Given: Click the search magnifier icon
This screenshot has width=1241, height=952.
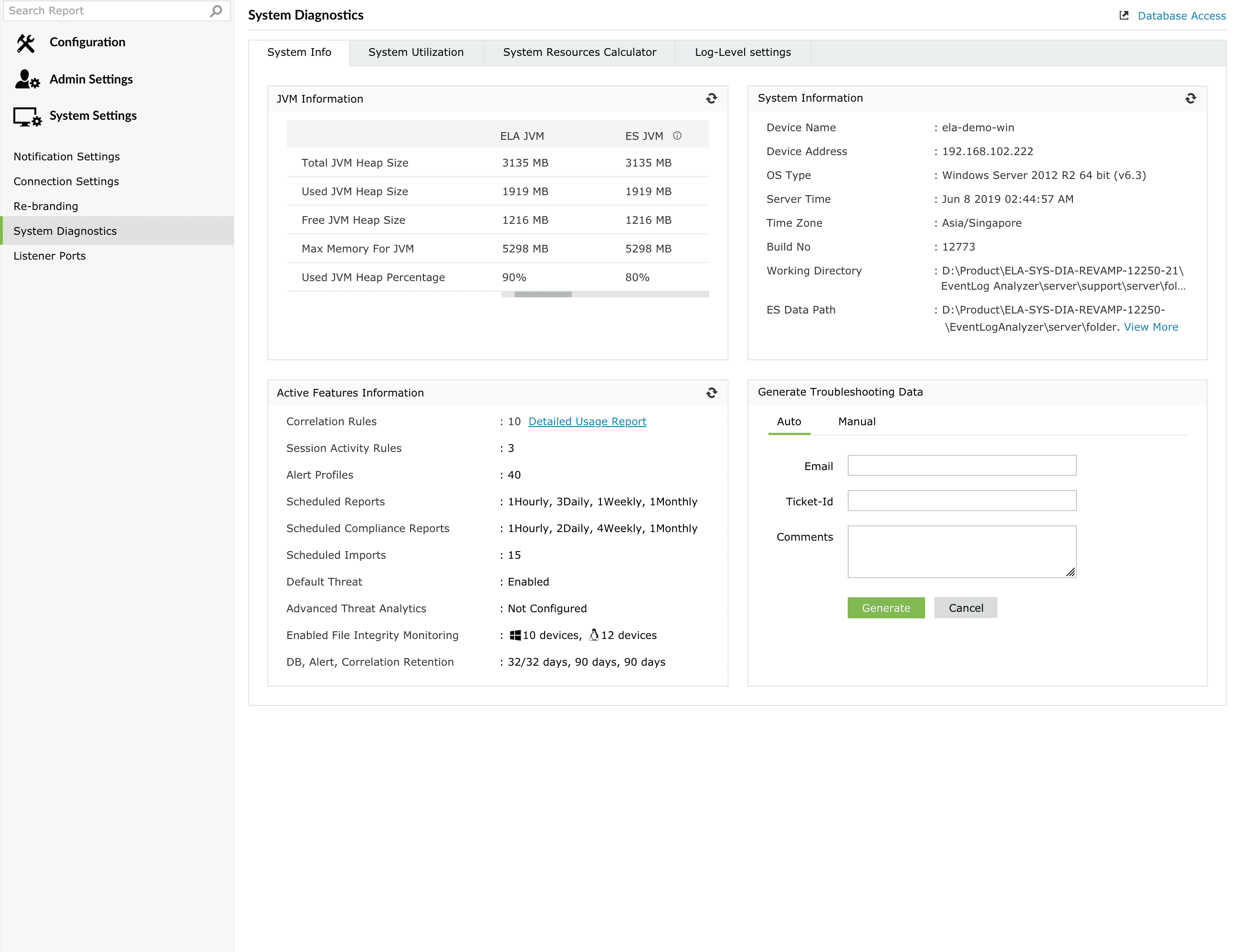Looking at the screenshot, I should coord(216,11).
